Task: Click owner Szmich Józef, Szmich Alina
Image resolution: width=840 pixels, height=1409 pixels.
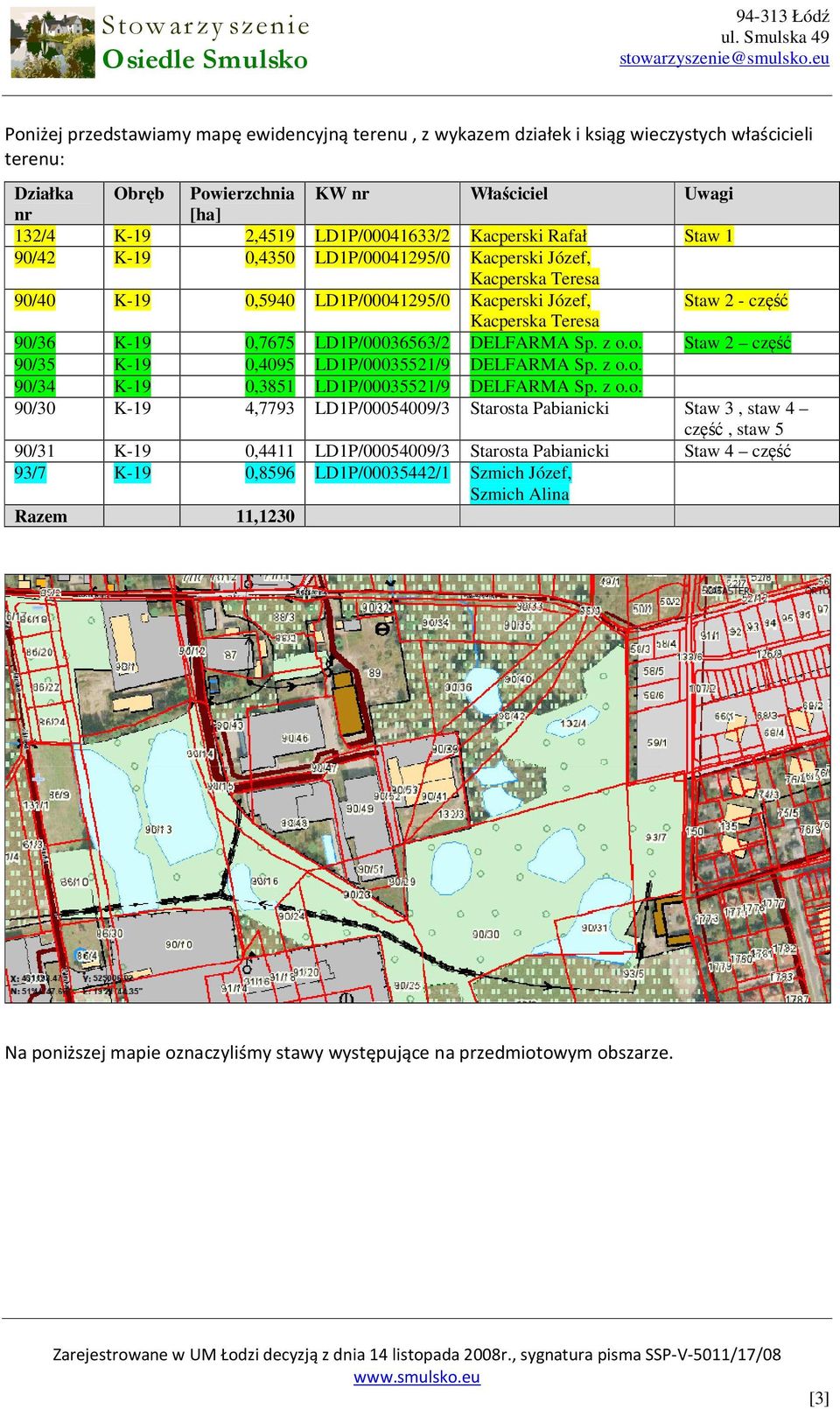Action: click(521, 483)
